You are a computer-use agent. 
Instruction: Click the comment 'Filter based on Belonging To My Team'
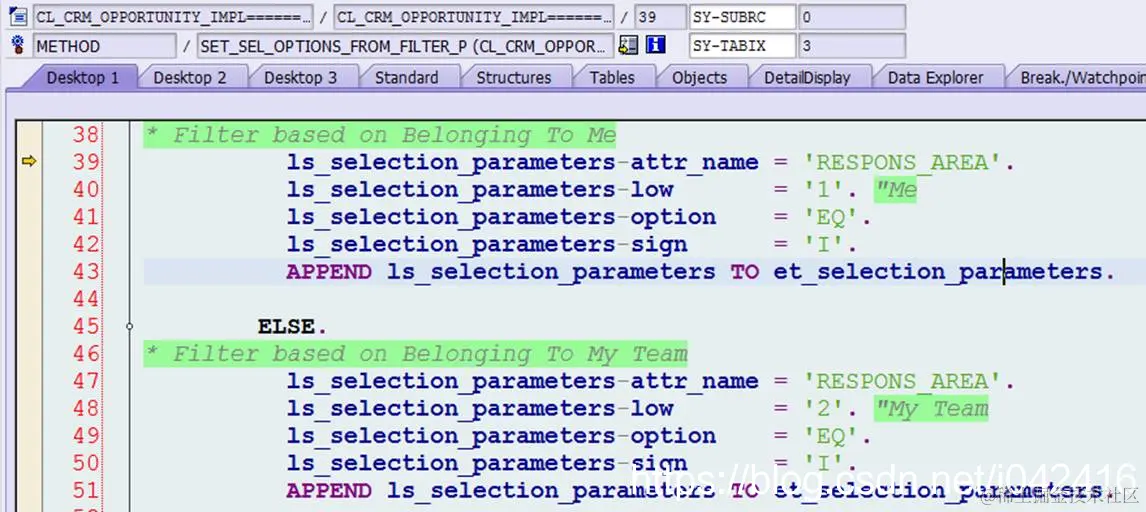coord(417,354)
